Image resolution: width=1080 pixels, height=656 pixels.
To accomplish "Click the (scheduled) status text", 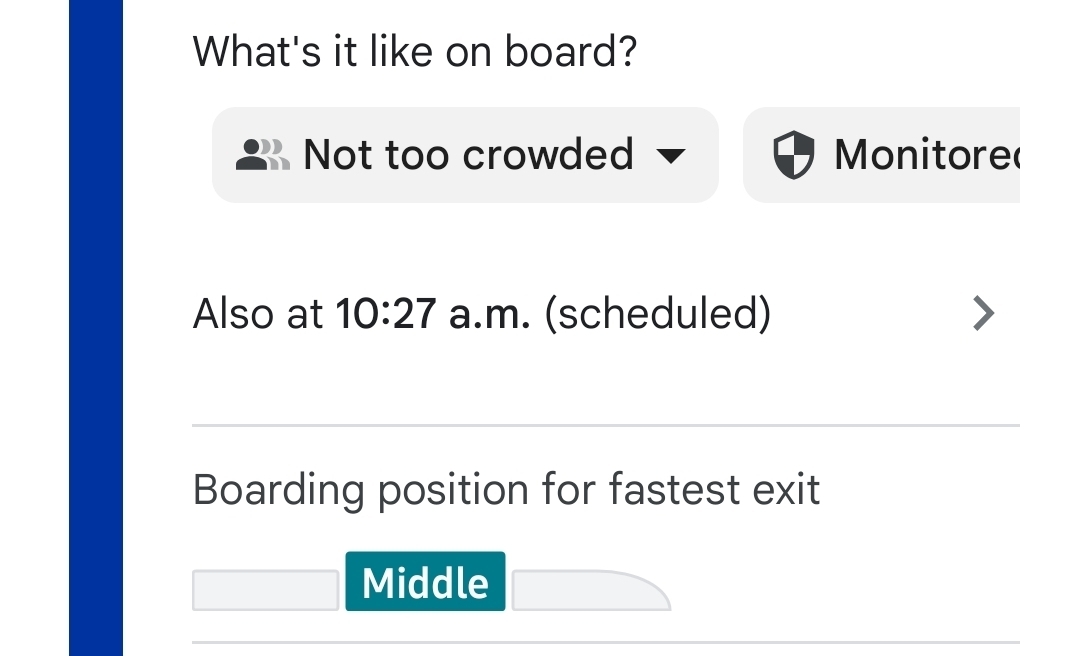I will [x=657, y=314].
